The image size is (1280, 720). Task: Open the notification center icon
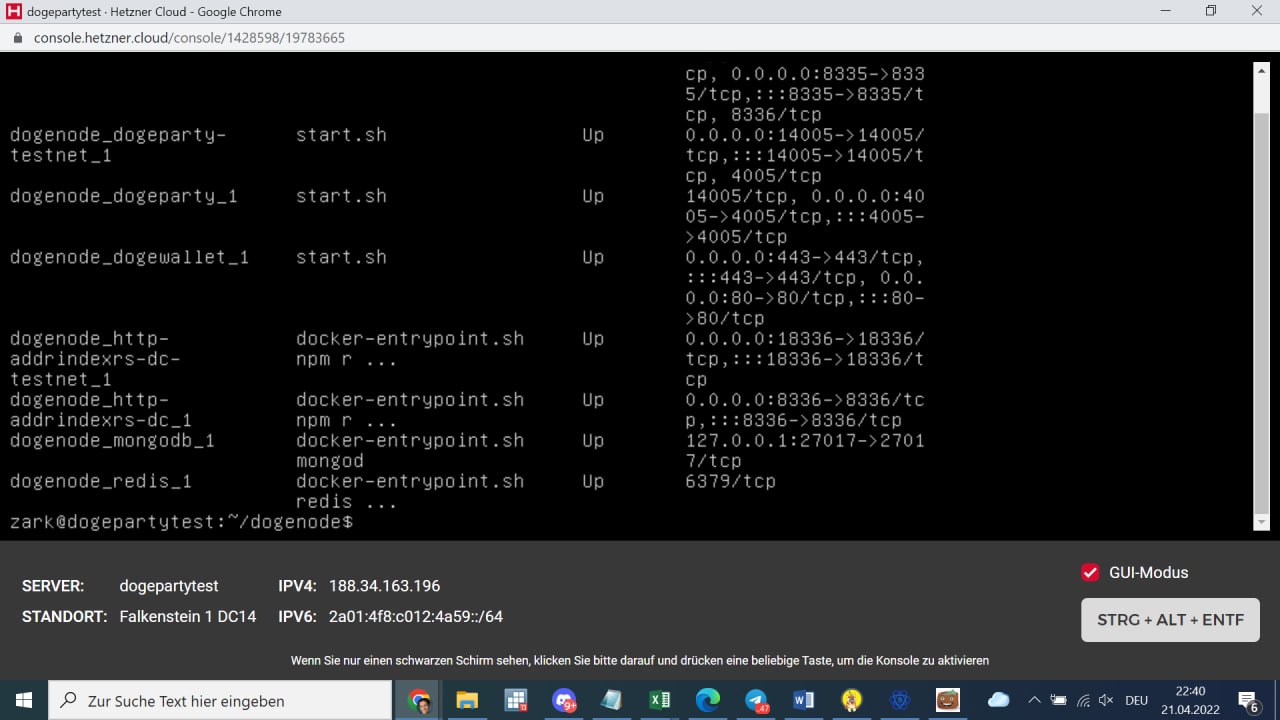coord(1248,700)
